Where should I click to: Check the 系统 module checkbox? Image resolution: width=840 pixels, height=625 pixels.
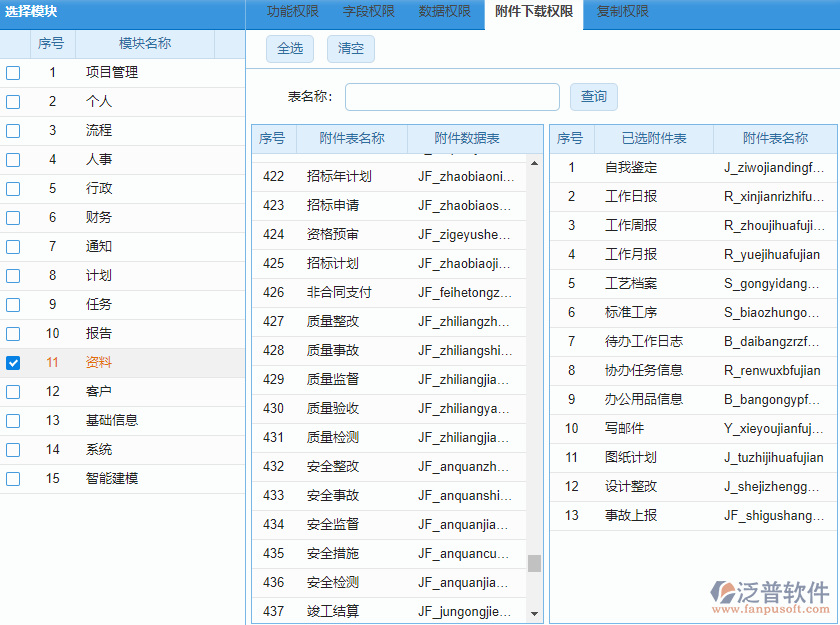click(13, 449)
